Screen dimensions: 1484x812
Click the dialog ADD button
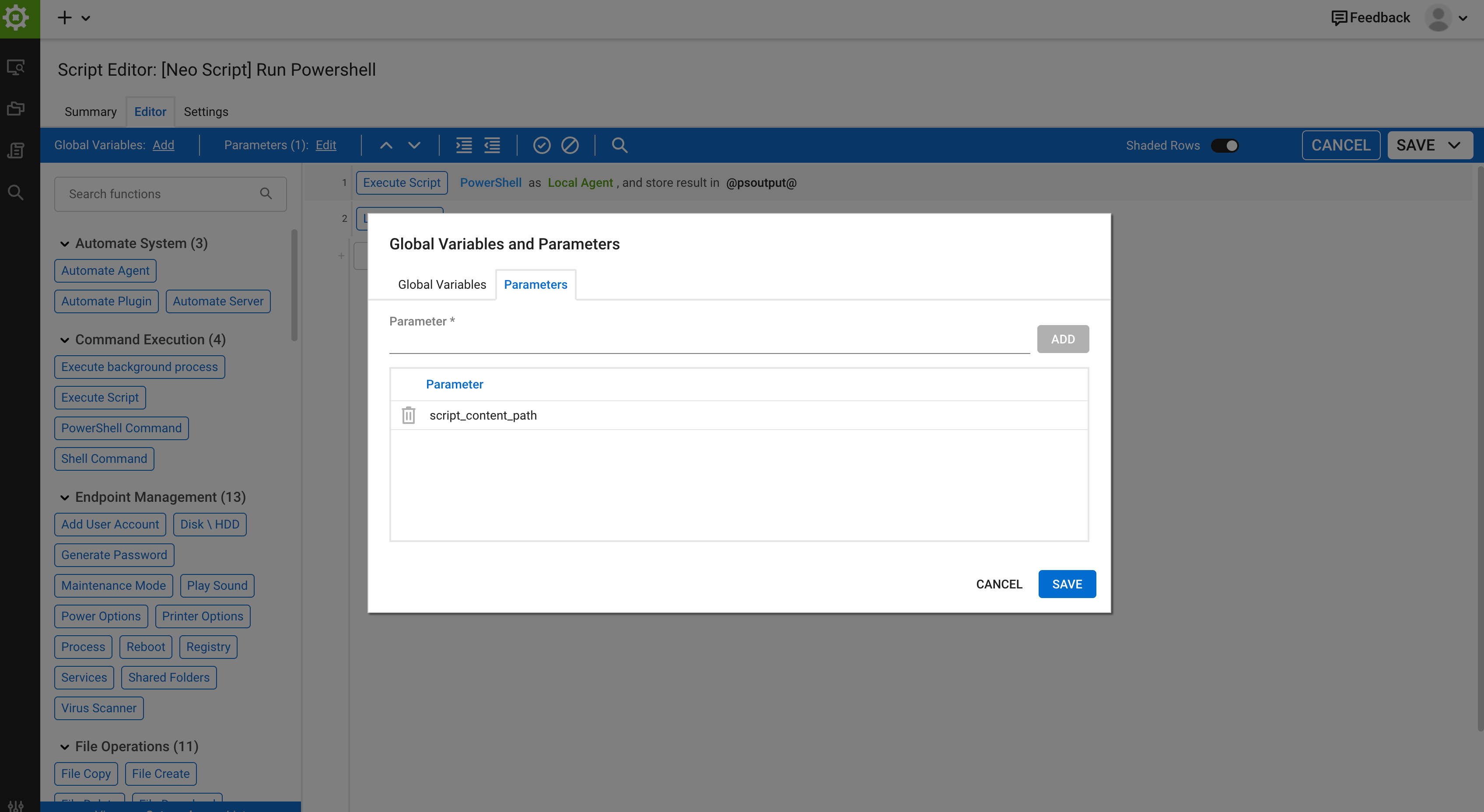coord(1063,339)
